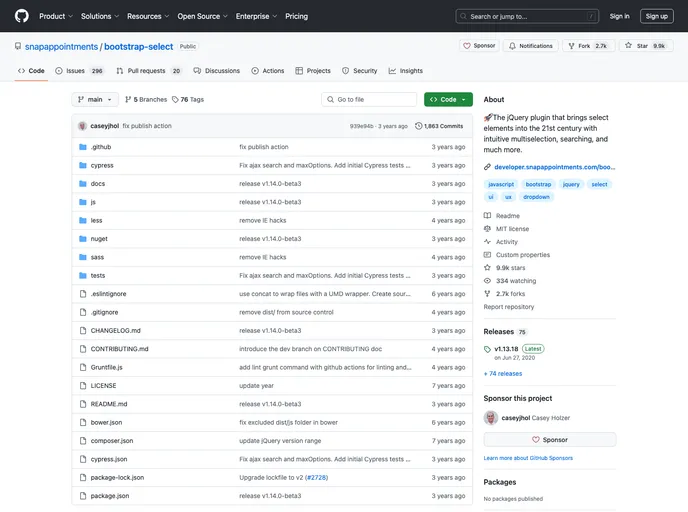Viewport: 688px width, 512px height.
Task: Open the Enterprise dropdown
Action: [x=256, y=16]
